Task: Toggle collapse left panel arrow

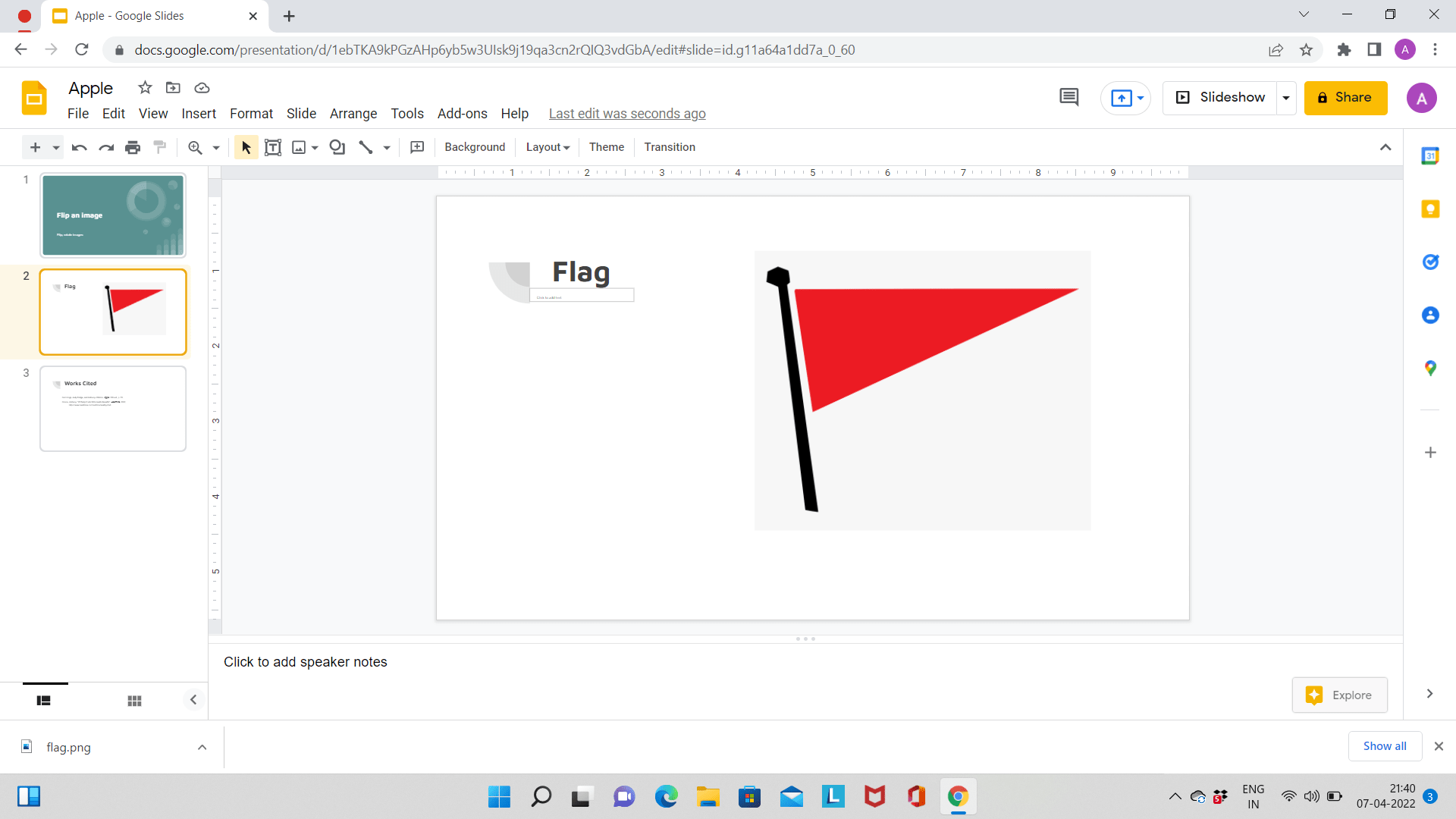Action: click(x=193, y=699)
